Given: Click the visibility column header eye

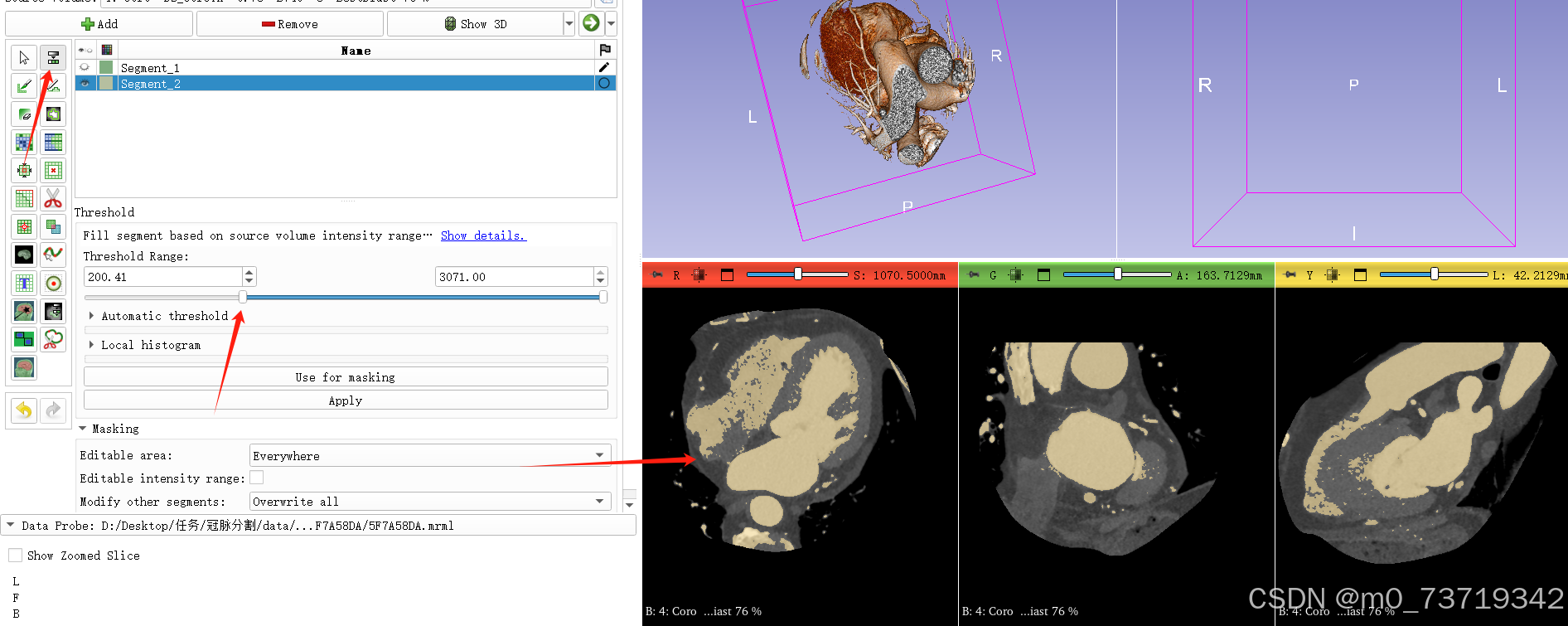Looking at the screenshot, I should (85, 50).
